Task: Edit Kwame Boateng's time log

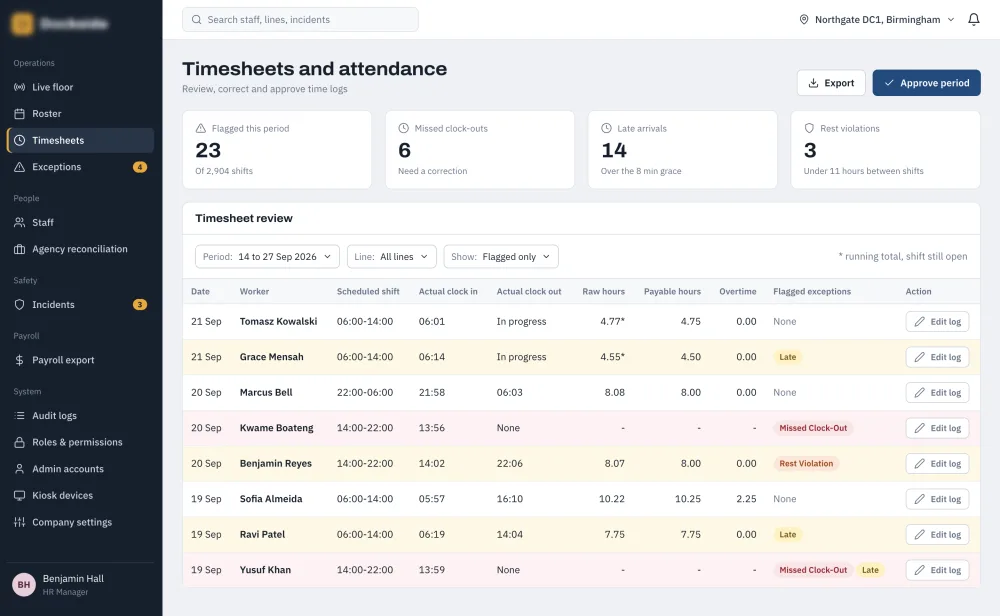Action: click(938, 428)
